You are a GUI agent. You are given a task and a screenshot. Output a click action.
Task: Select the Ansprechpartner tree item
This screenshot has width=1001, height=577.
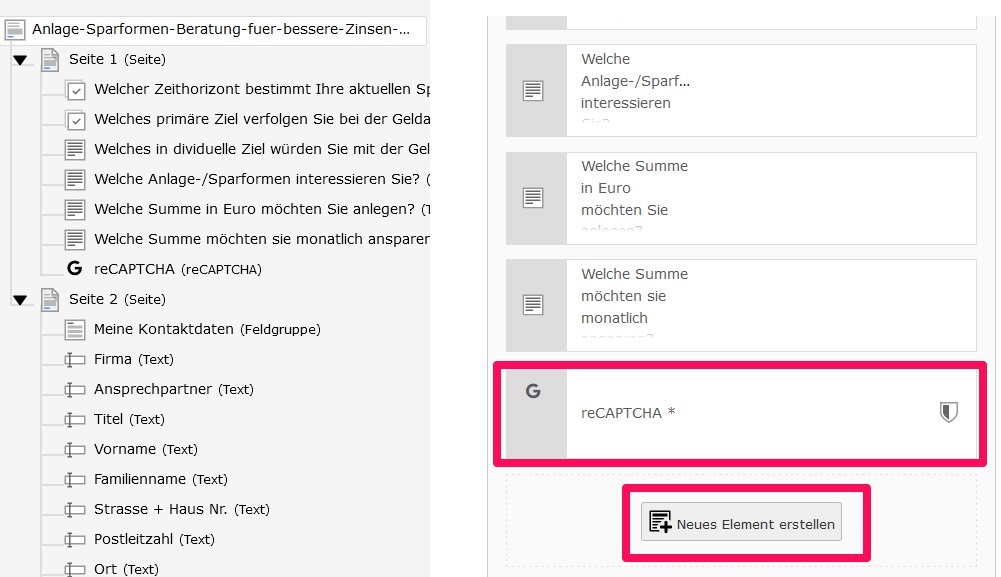pyautogui.click(x=174, y=389)
